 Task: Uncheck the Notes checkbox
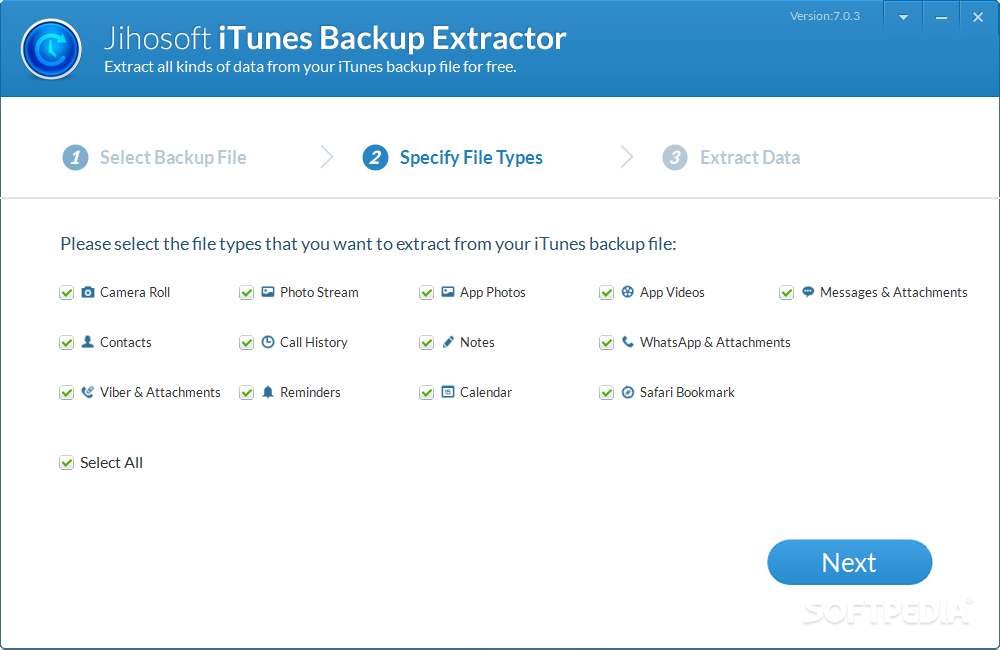point(427,343)
